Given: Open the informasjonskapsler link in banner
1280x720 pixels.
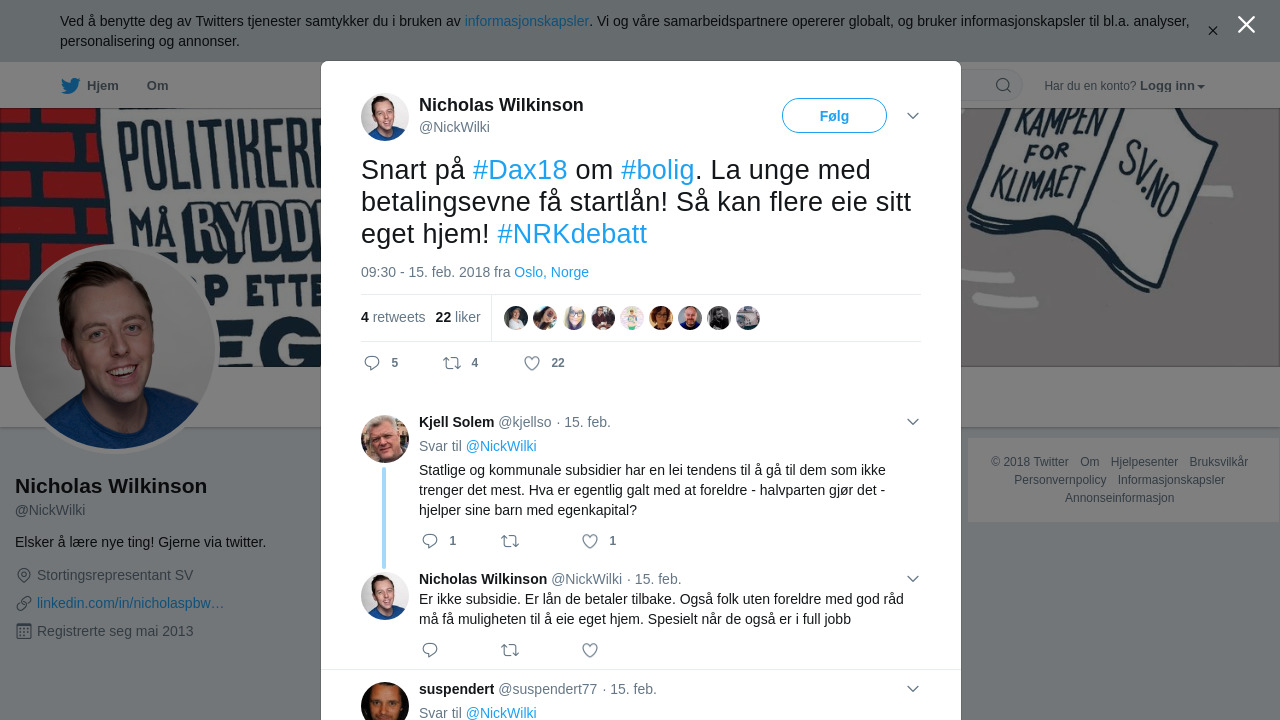Looking at the screenshot, I should 526,21.
